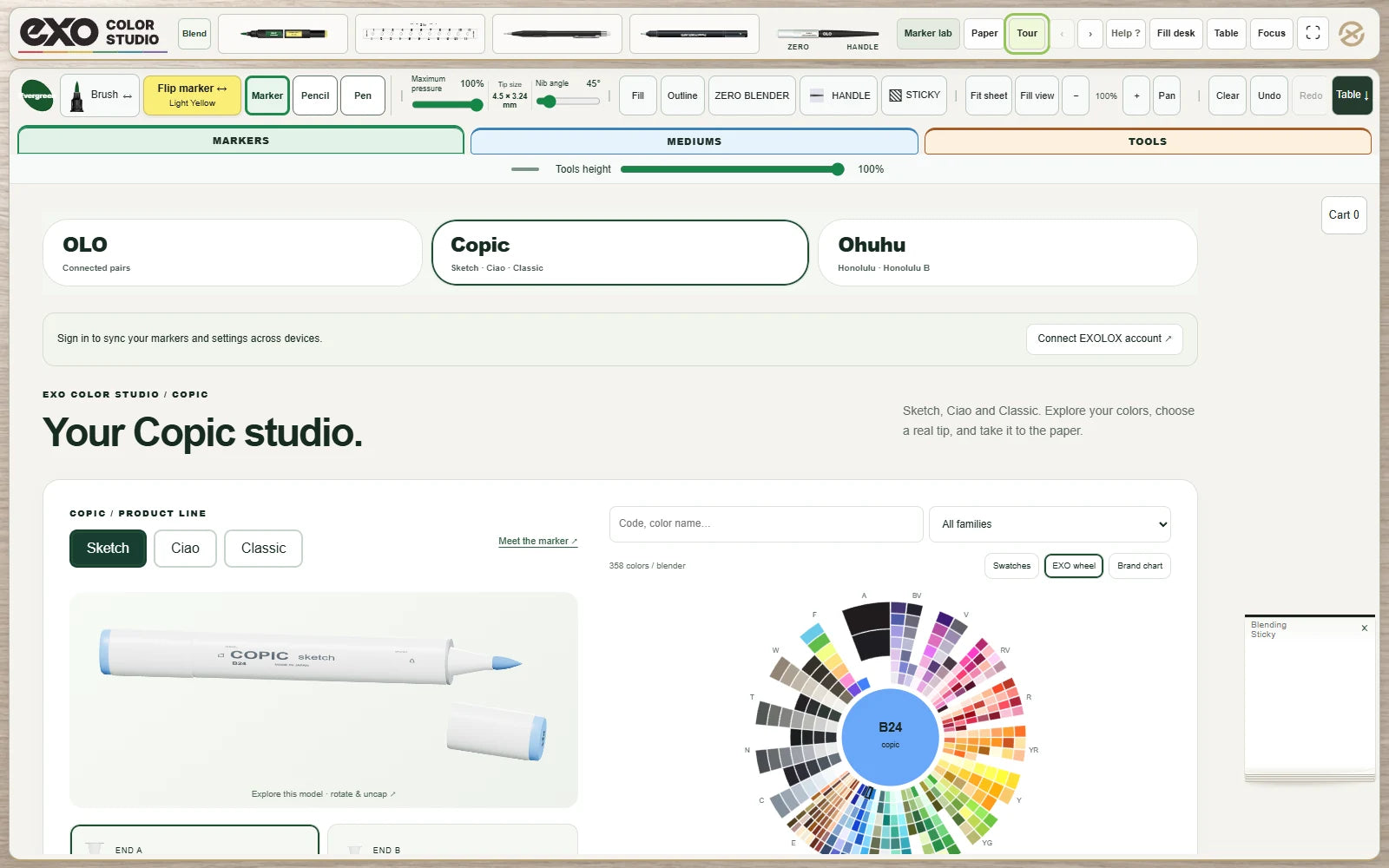The width and height of the screenshot is (1389, 868).
Task: Toggle the STICKY paper tool
Action: (914, 95)
